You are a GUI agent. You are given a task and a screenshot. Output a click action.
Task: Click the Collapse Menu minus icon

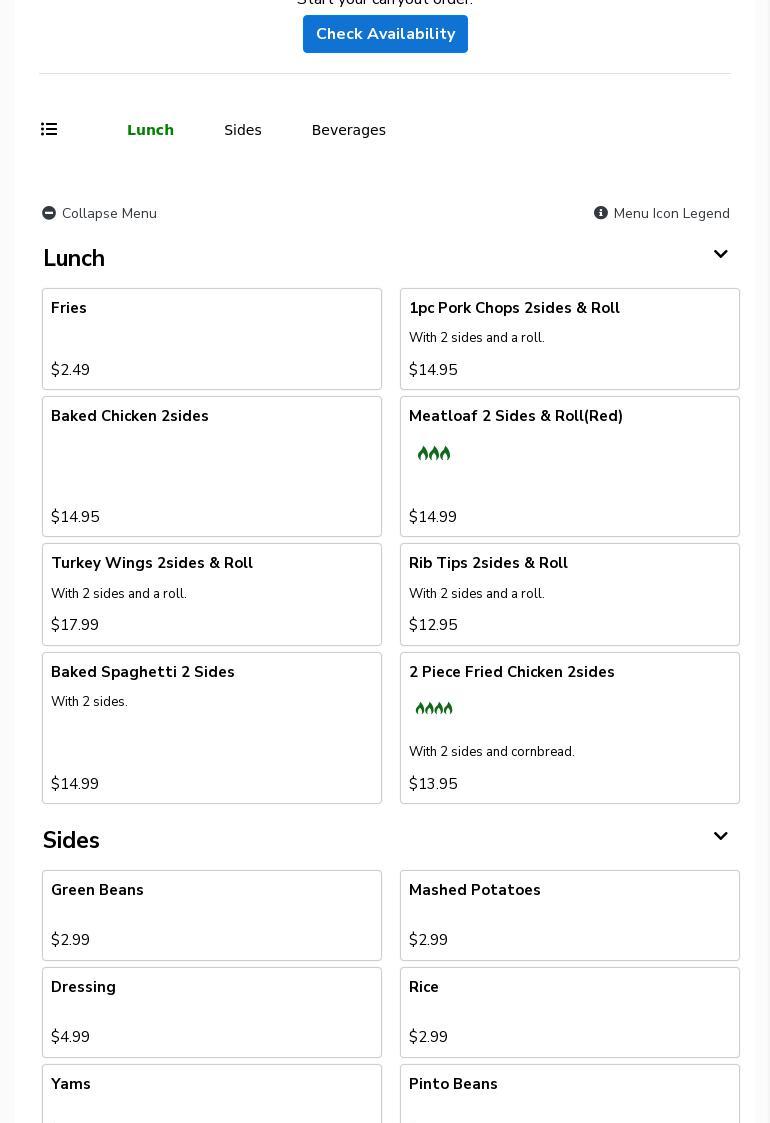pyautogui.click(x=49, y=213)
